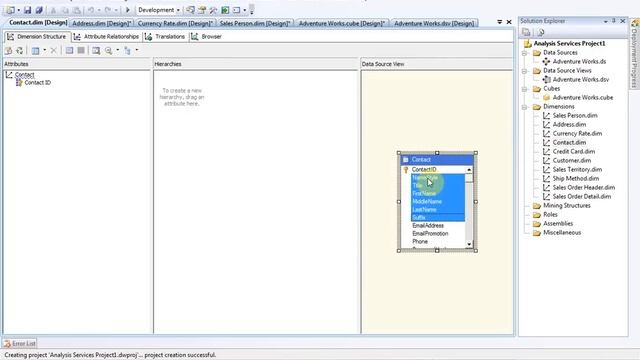Viewport: 640px width, 360px height.
Task: Select the Mining Structures folder
Action: pos(567,205)
